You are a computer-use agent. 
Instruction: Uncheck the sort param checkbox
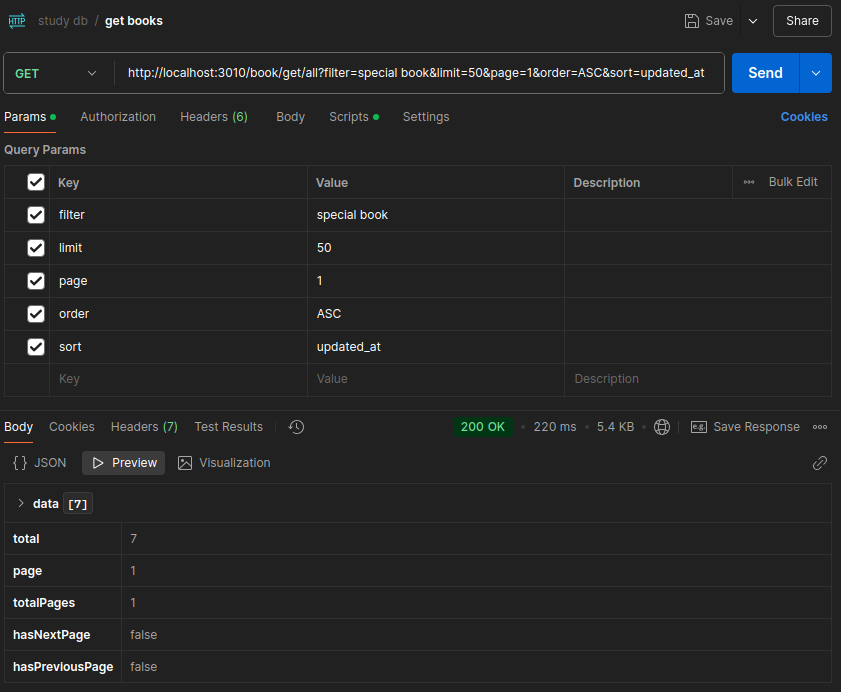click(36, 347)
